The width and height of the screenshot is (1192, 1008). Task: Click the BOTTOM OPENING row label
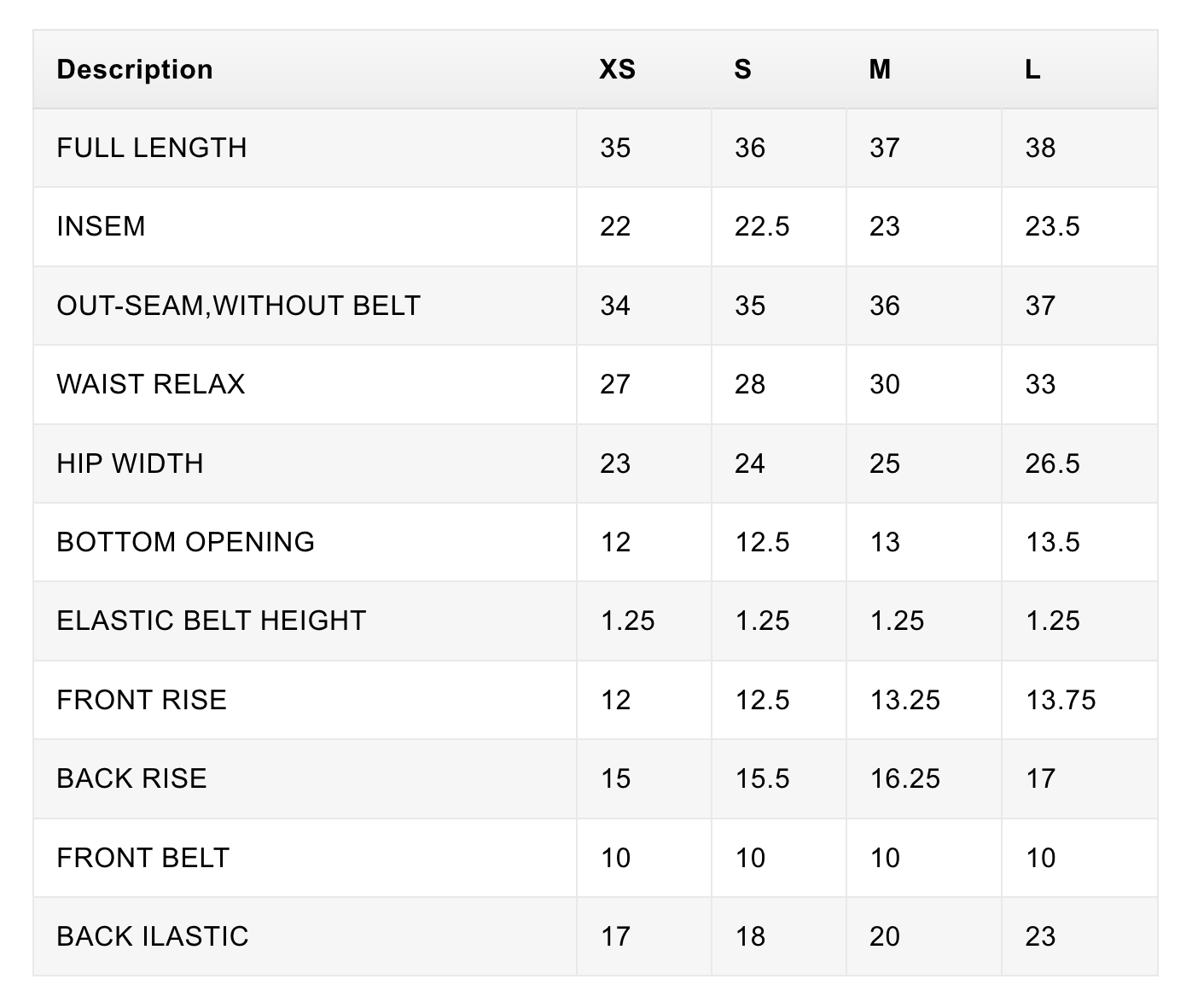(x=186, y=542)
